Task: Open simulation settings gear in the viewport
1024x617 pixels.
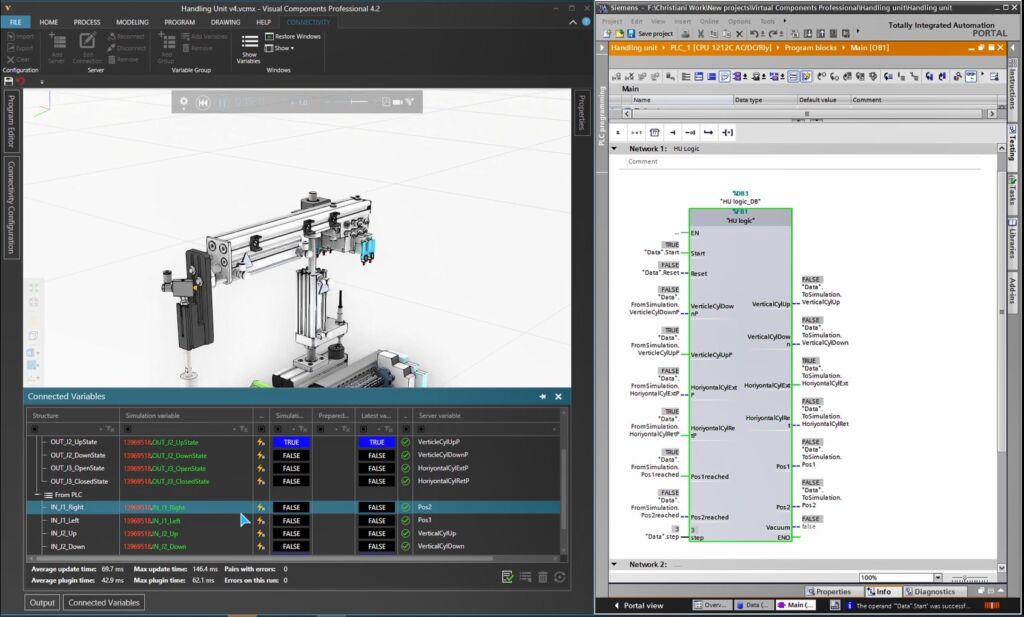Action: point(183,101)
